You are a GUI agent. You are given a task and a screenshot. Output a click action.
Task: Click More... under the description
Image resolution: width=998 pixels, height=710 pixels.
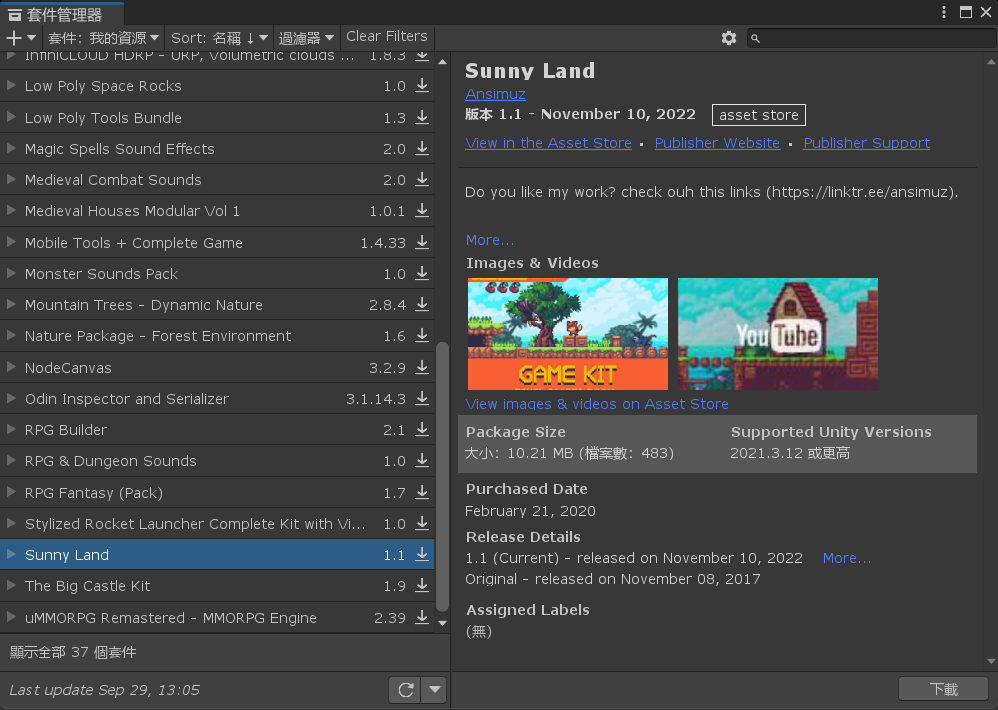[490, 240]
